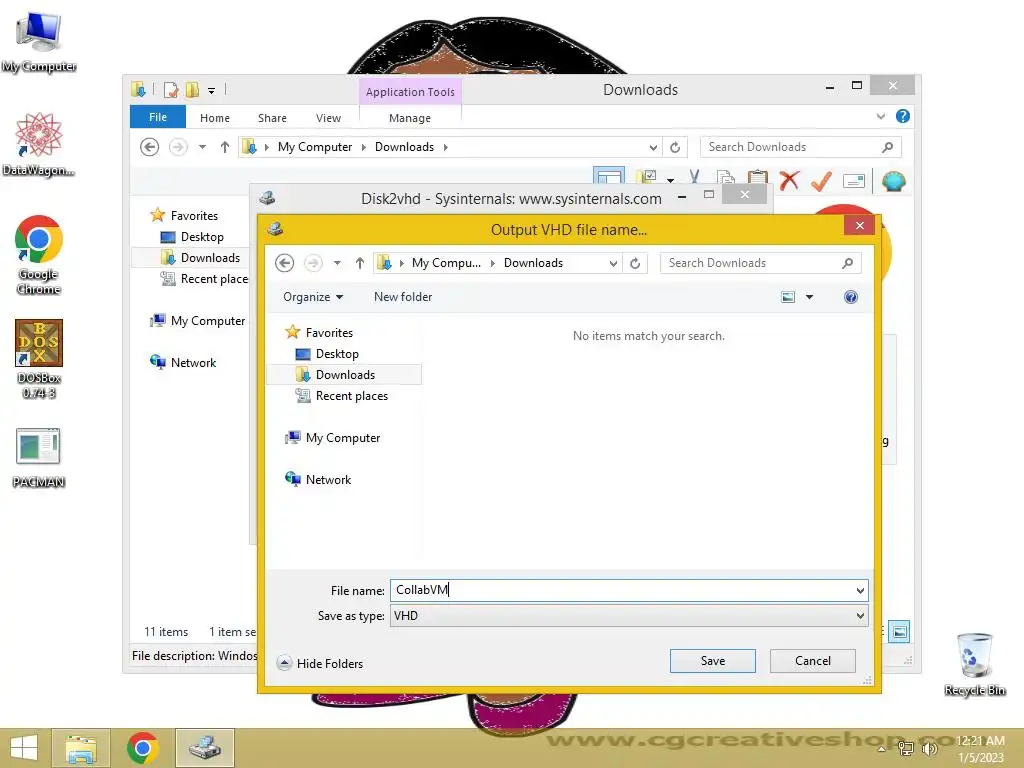Select Recent places in save dialog

(351, 396)
